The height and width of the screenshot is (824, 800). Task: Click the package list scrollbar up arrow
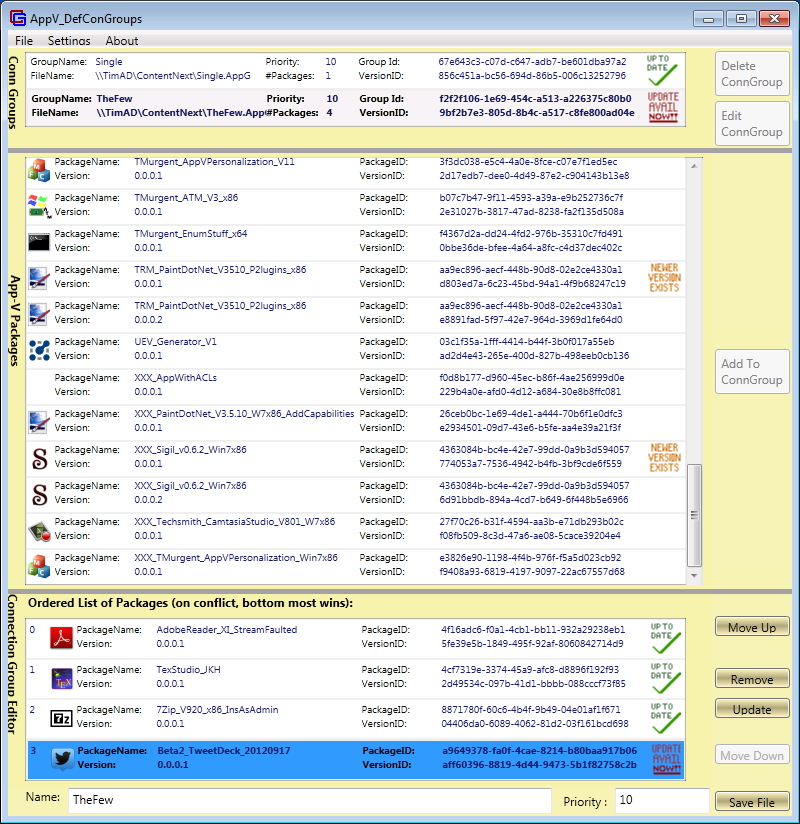click(x=694, y=166)
